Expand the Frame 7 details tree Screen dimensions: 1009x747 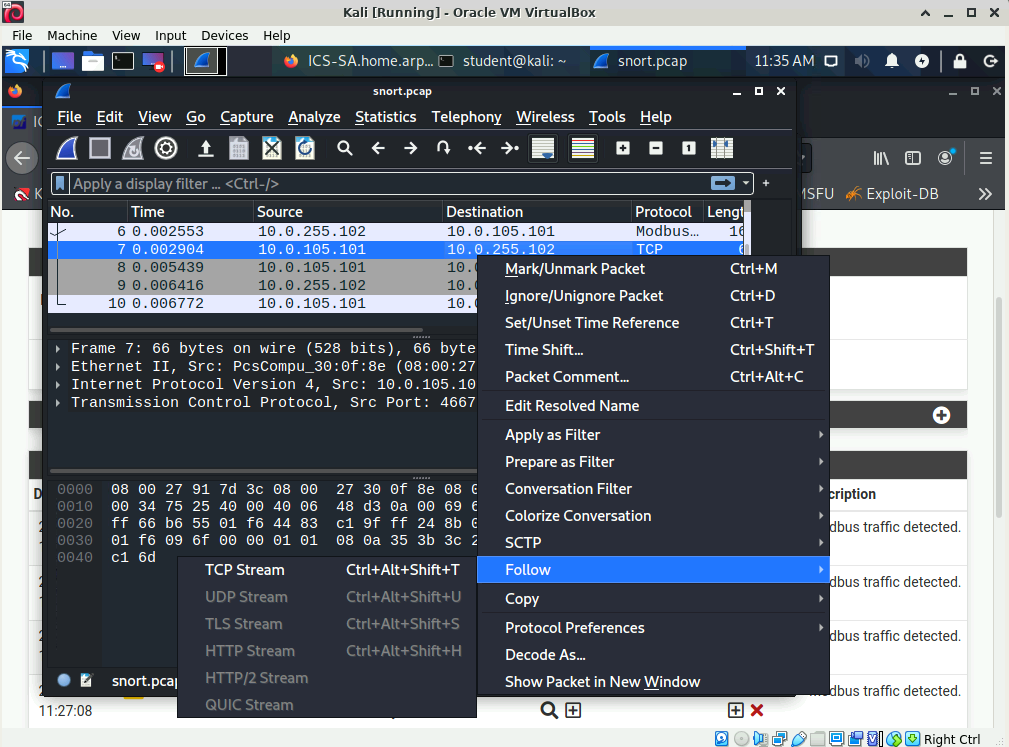tap(58, 349)
